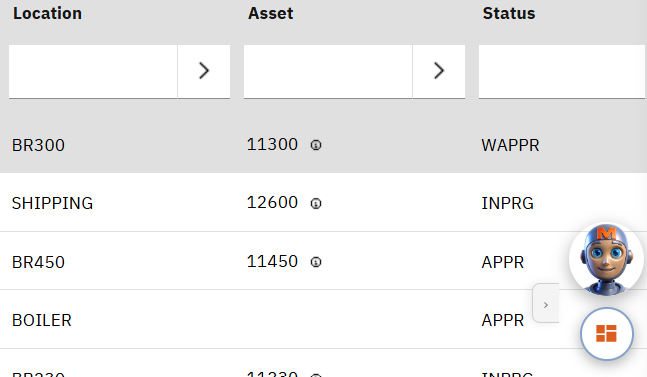Focus the Status filter text field
The image size is (647, 377).
coord(562,71)
